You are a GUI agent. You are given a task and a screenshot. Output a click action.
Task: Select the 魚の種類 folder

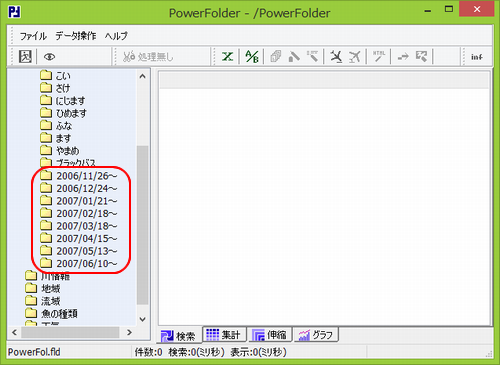point(51,313)
